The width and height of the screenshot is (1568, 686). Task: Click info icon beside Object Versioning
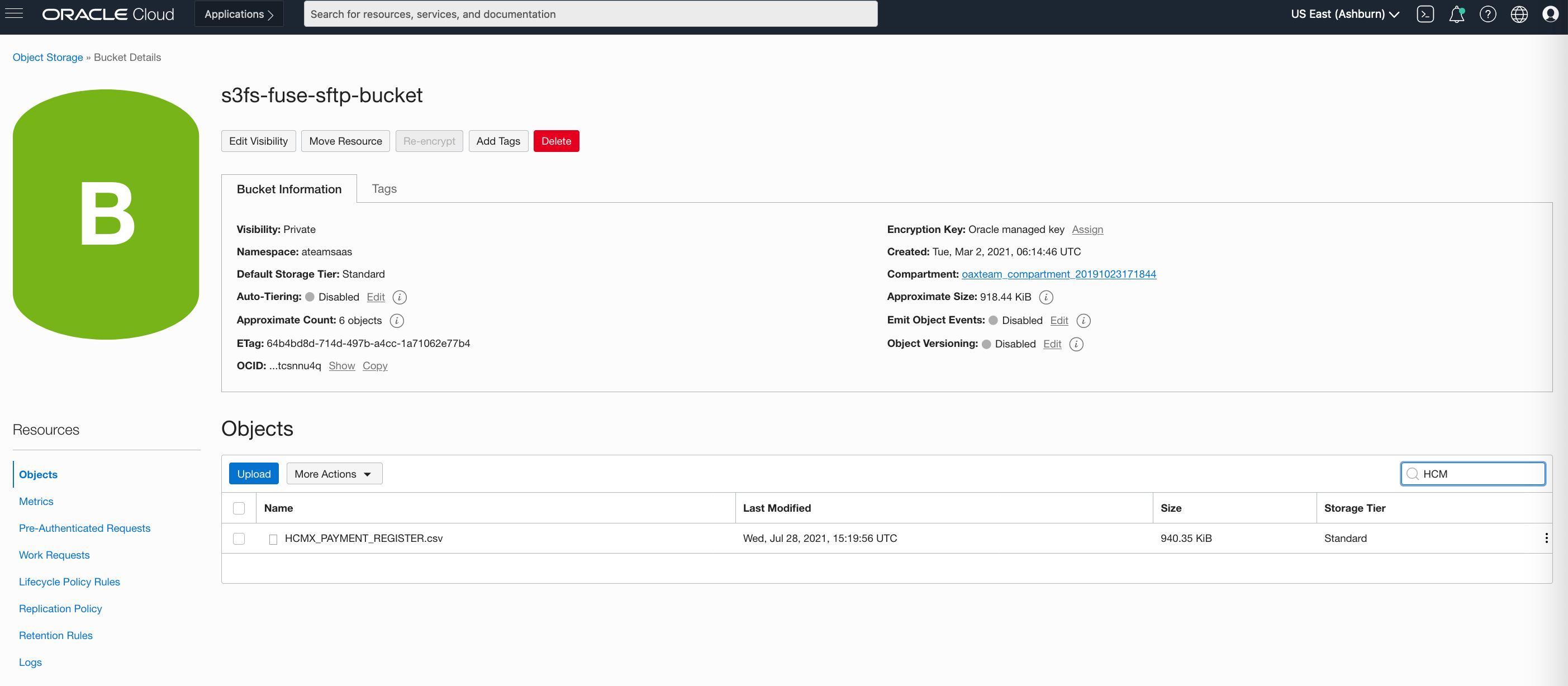pyautogui.click(x=1076, y=344)
